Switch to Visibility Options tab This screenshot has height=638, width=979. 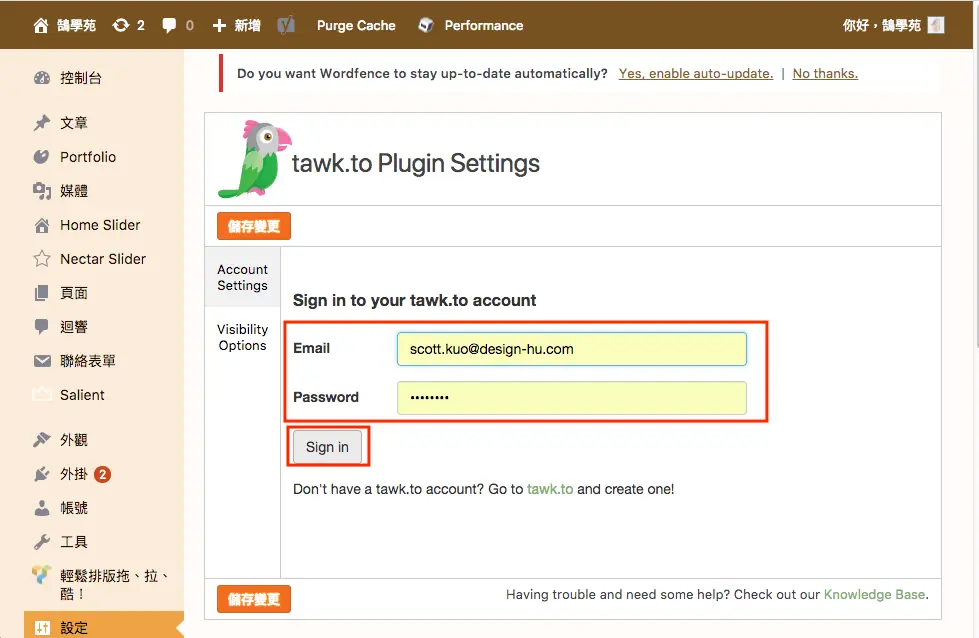coord(242,337)
